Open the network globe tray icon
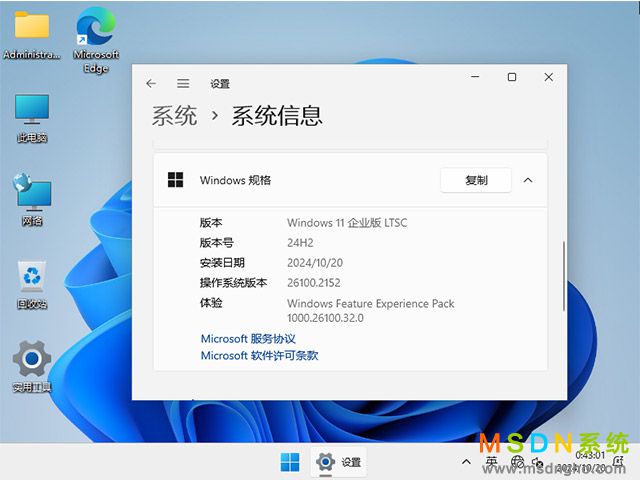The image size is (640, 480). tap(517, 462)
